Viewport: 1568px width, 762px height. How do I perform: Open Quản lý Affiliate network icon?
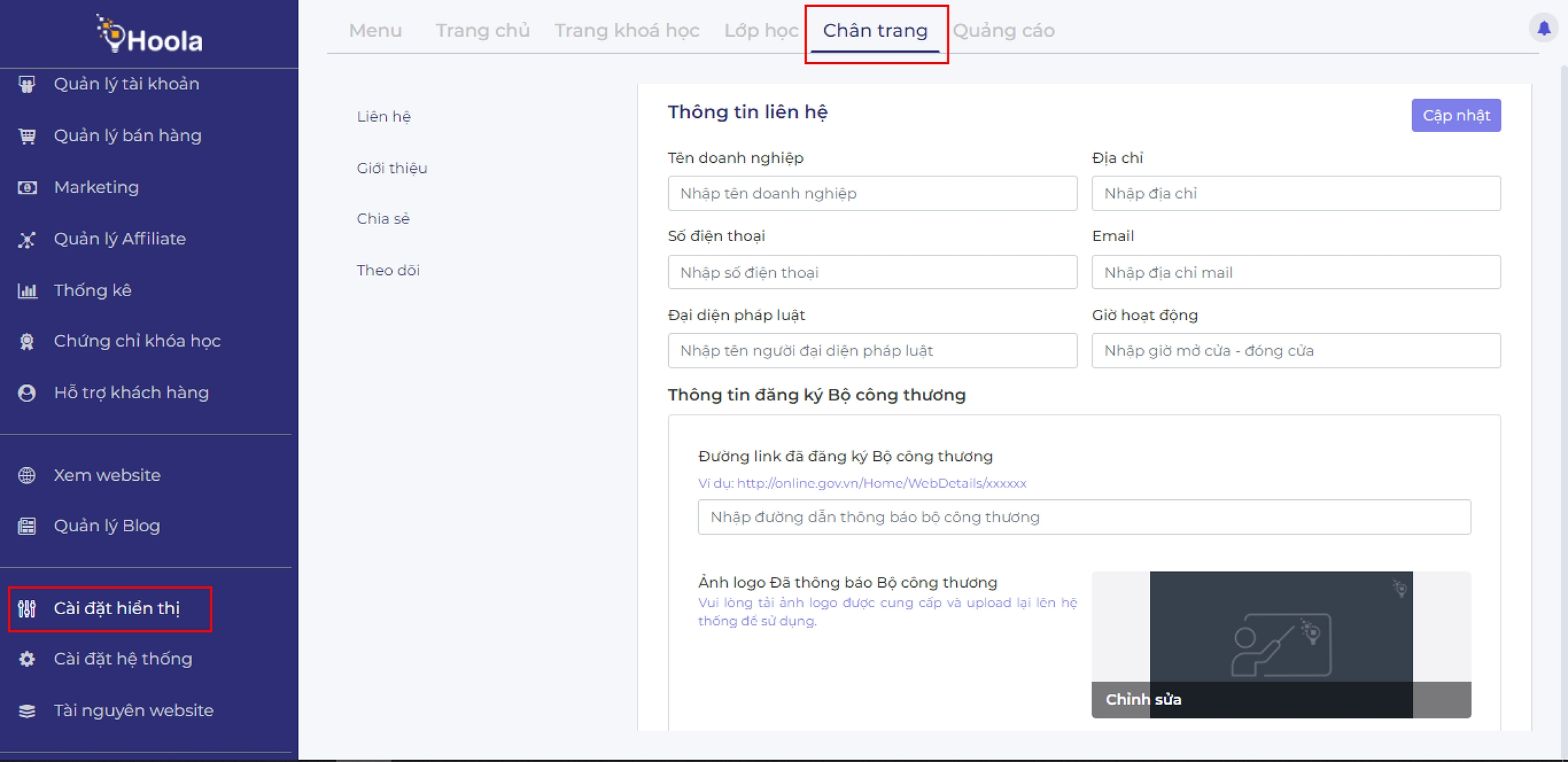tap(27, 239)
